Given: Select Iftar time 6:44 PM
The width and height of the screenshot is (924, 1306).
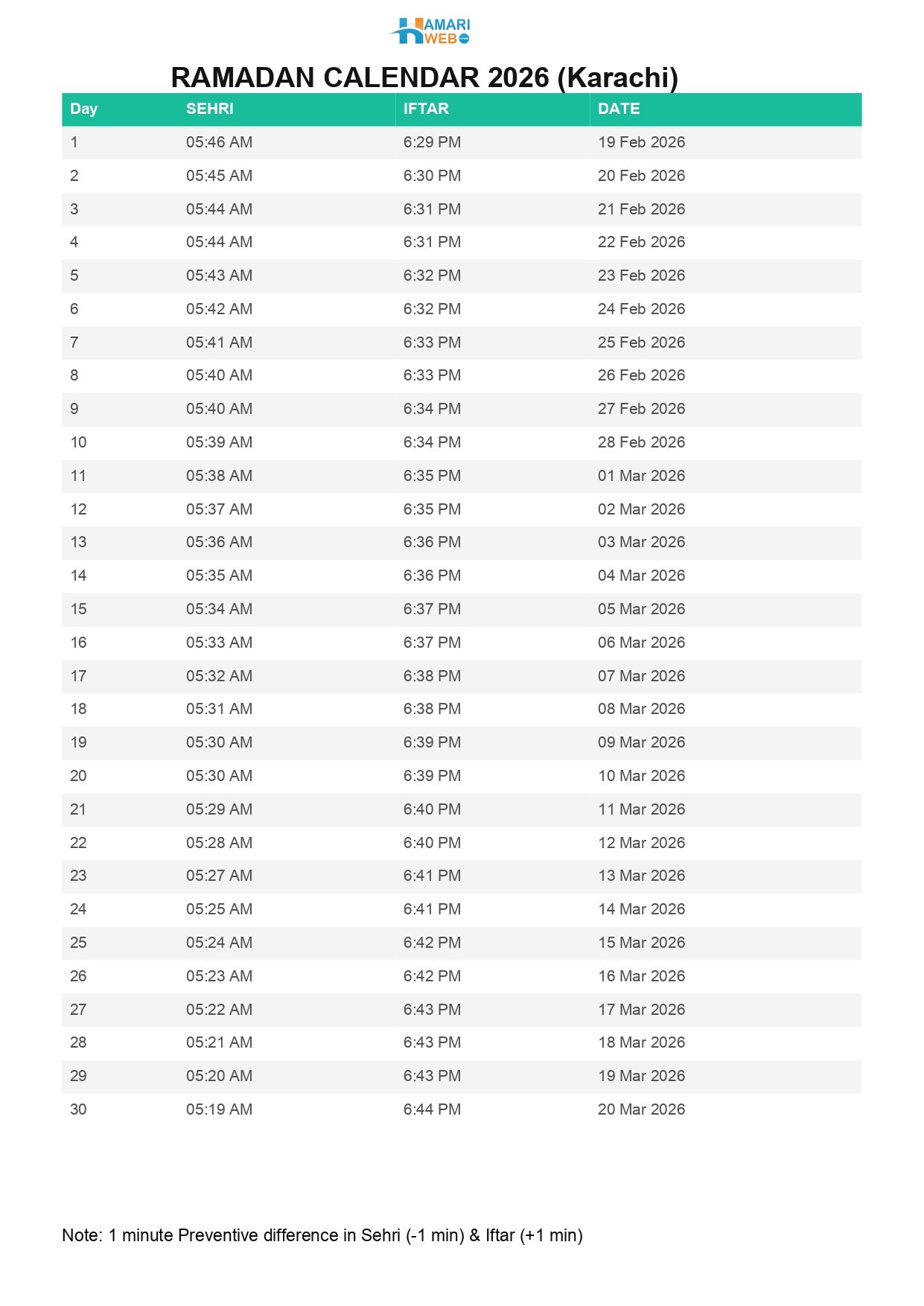Looking at the screenshot, I should (432, 1109).
